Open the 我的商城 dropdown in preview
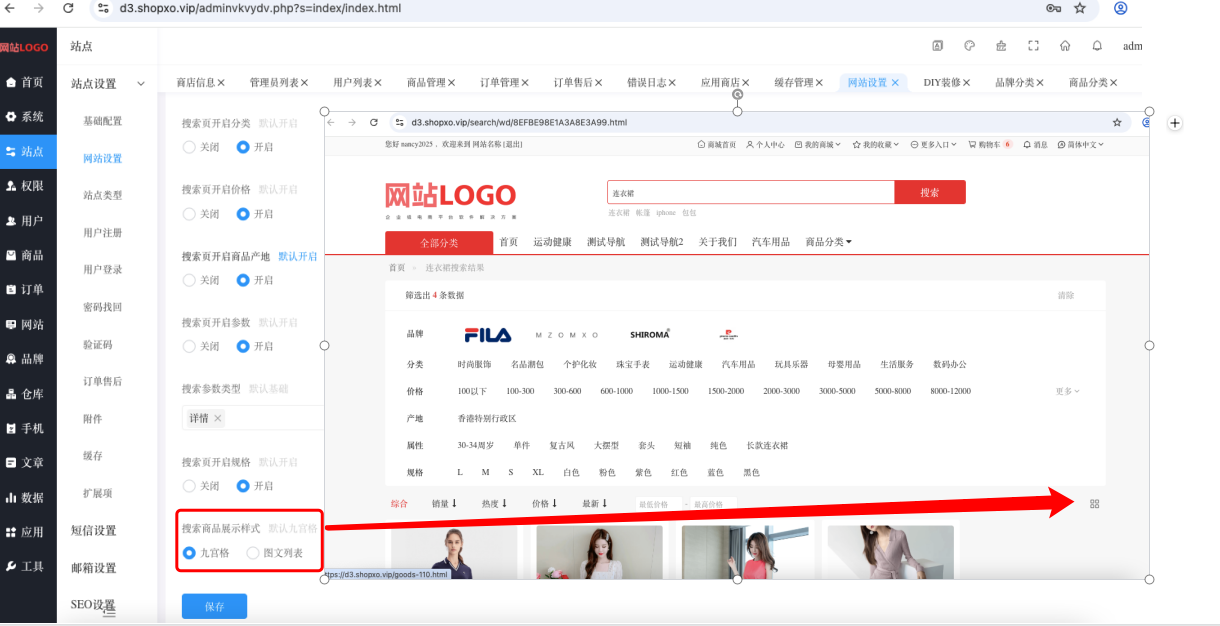This screenshot has height=626, width=1220. 819,145
